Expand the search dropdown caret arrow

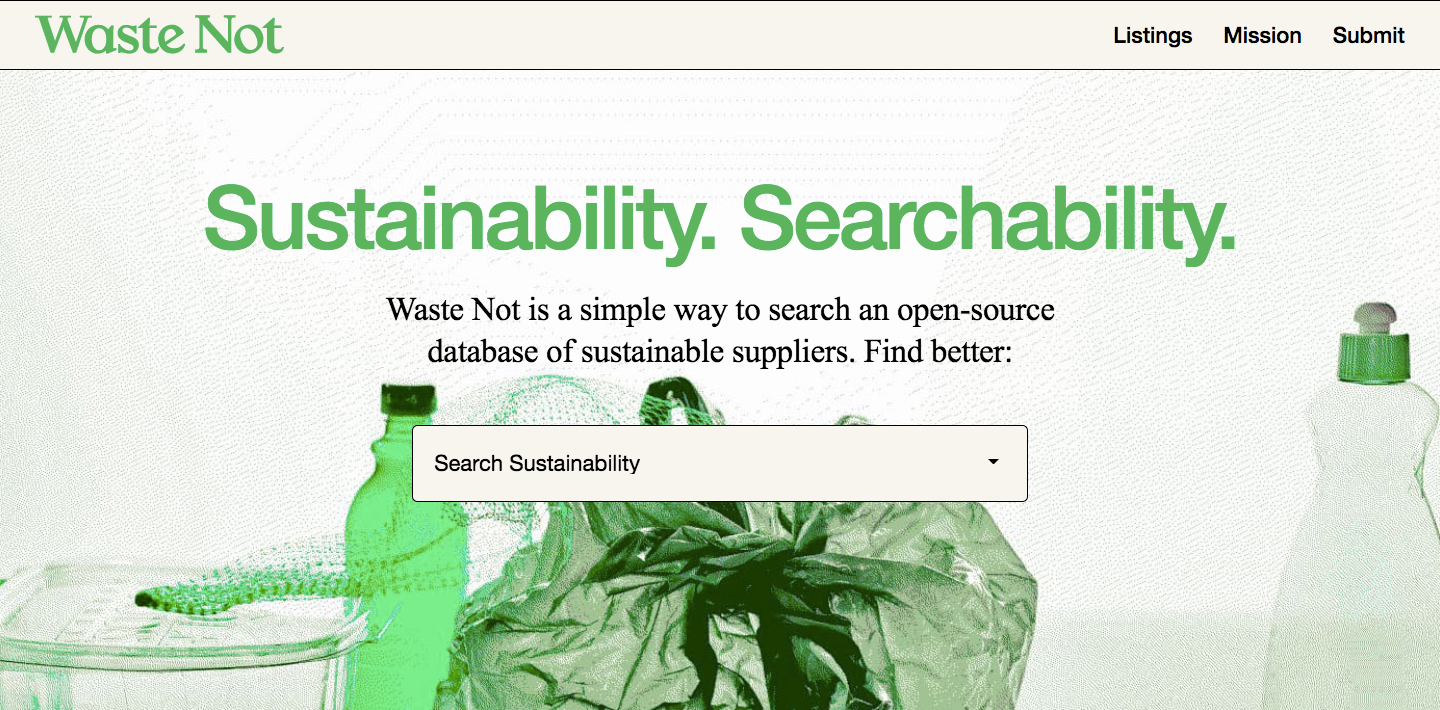click(x=993, y=462)
